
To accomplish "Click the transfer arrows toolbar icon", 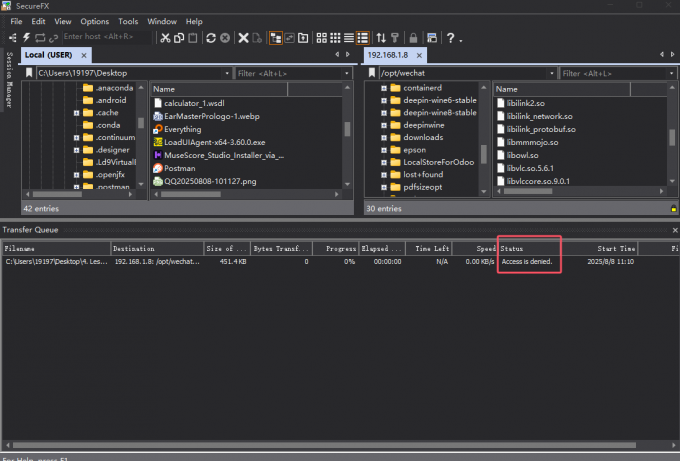I will click(381, 38).
